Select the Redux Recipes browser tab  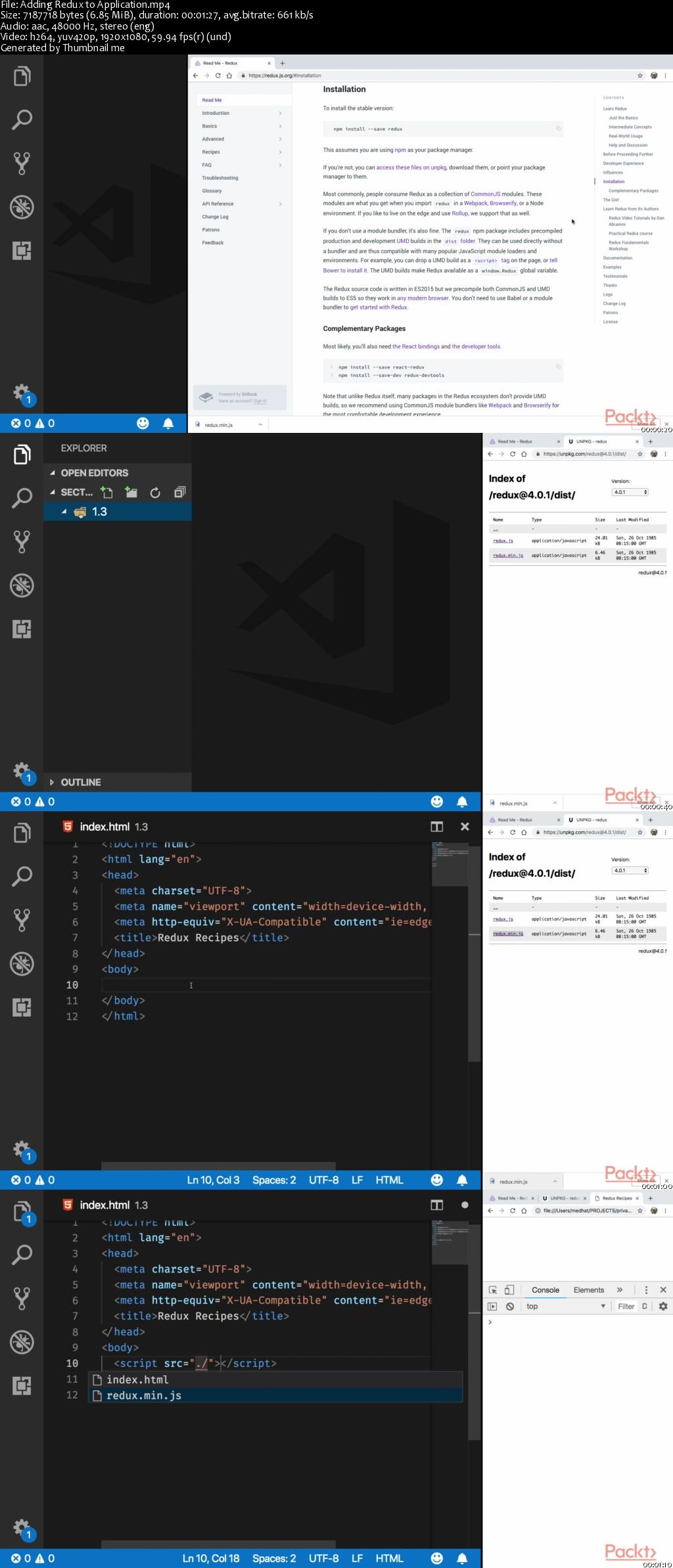(617, 1198)
